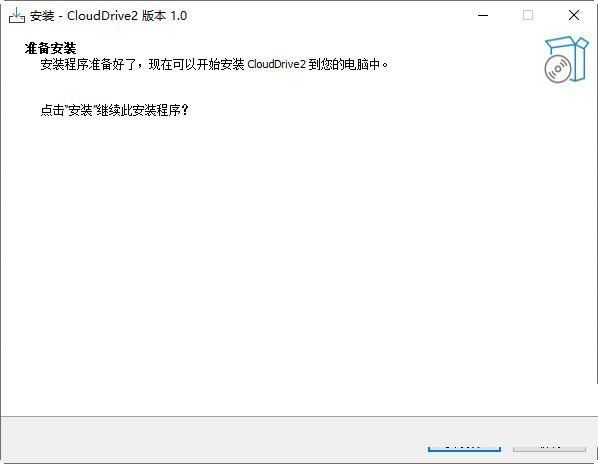Close the CloudDrive2 setup window
Viewport: 598px width, 464px height.
coord(574,15)
